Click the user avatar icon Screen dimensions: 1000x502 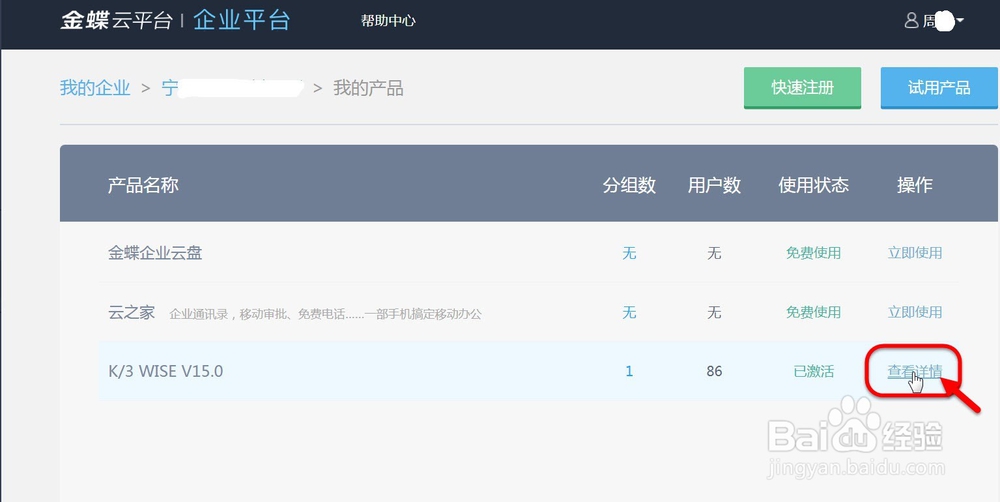(x=911, y=20)
